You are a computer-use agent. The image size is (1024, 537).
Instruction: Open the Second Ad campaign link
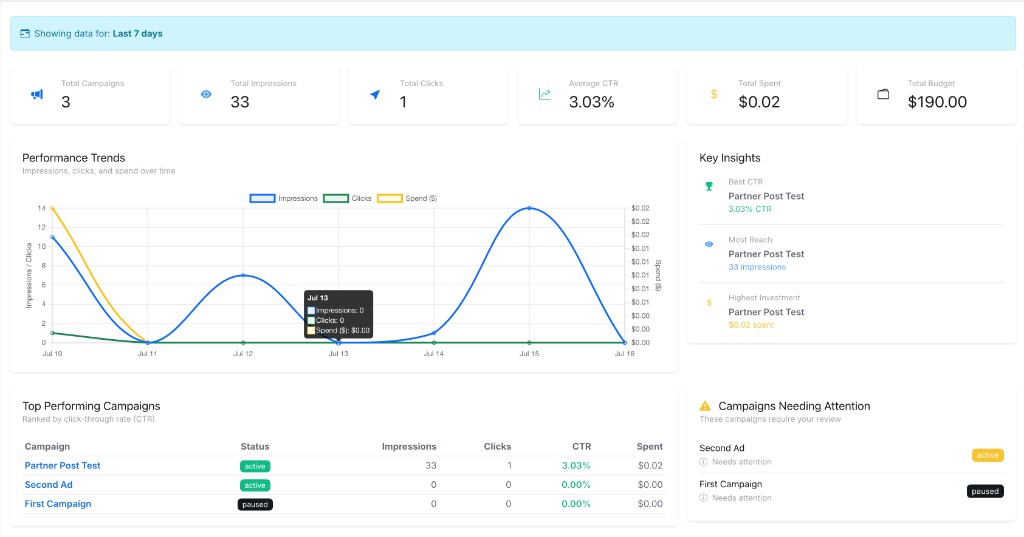(48, 485)
